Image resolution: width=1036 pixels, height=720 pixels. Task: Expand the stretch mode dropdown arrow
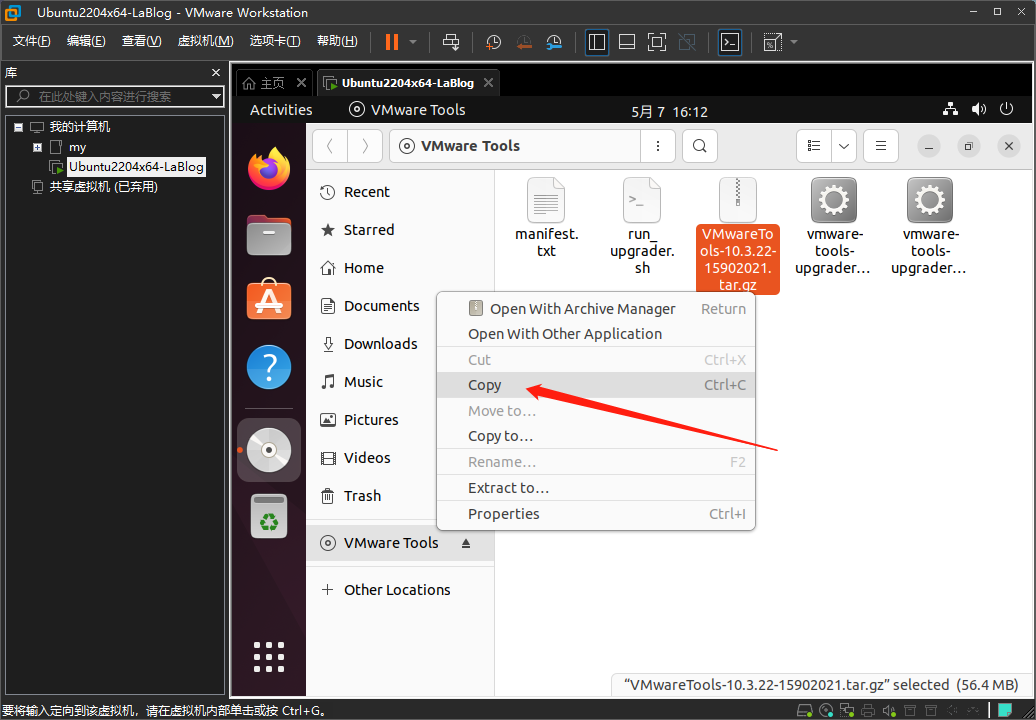click(794, 42)
